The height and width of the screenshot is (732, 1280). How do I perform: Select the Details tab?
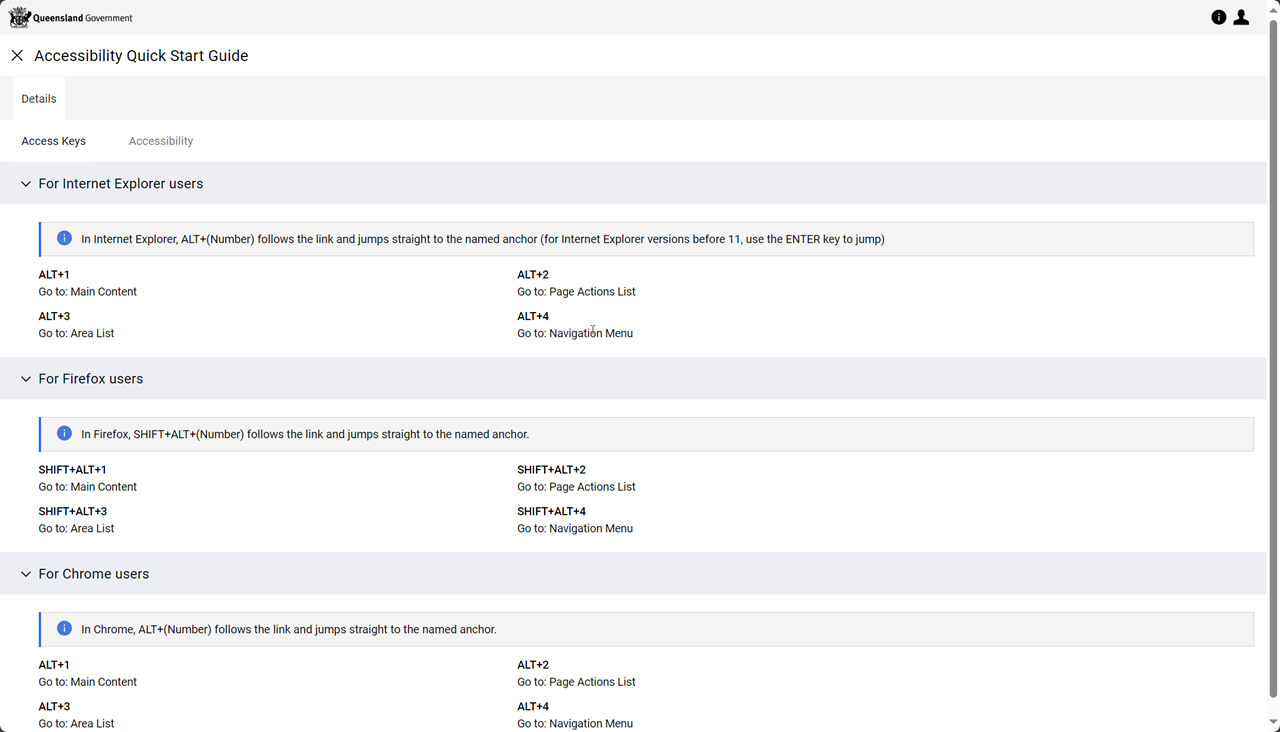(39, 99)
